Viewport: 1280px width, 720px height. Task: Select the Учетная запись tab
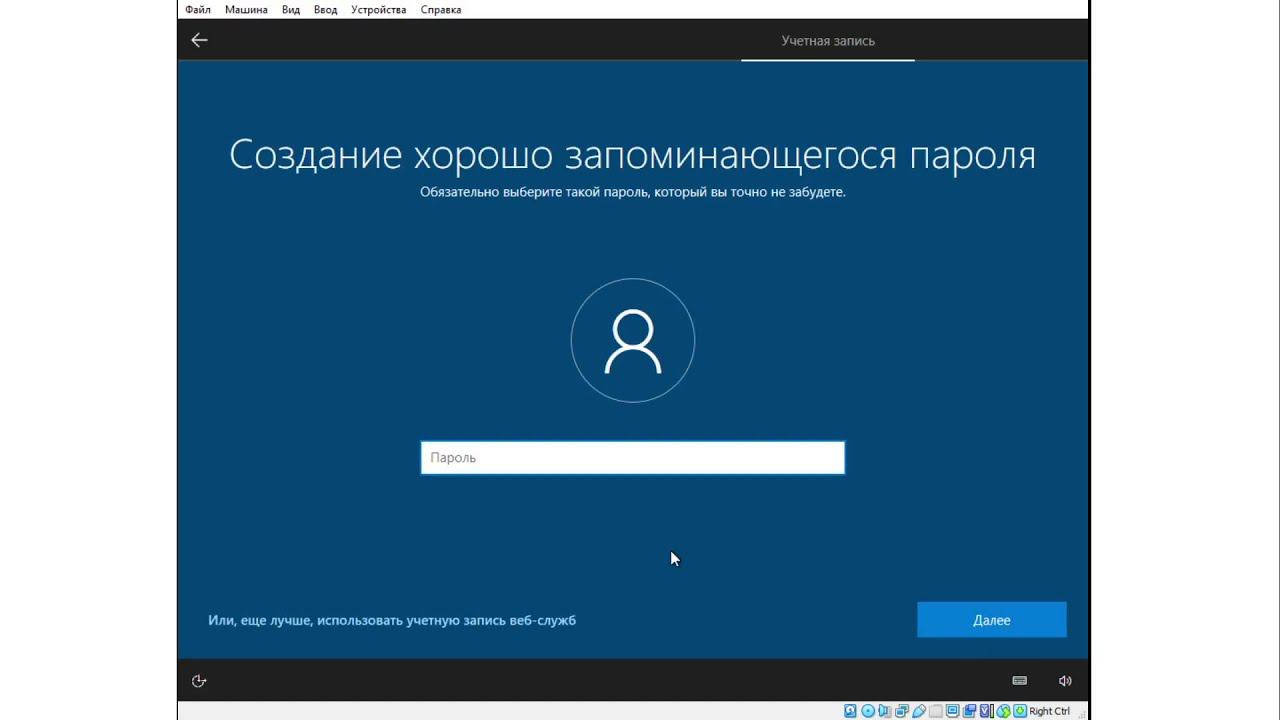click(828, 41)
